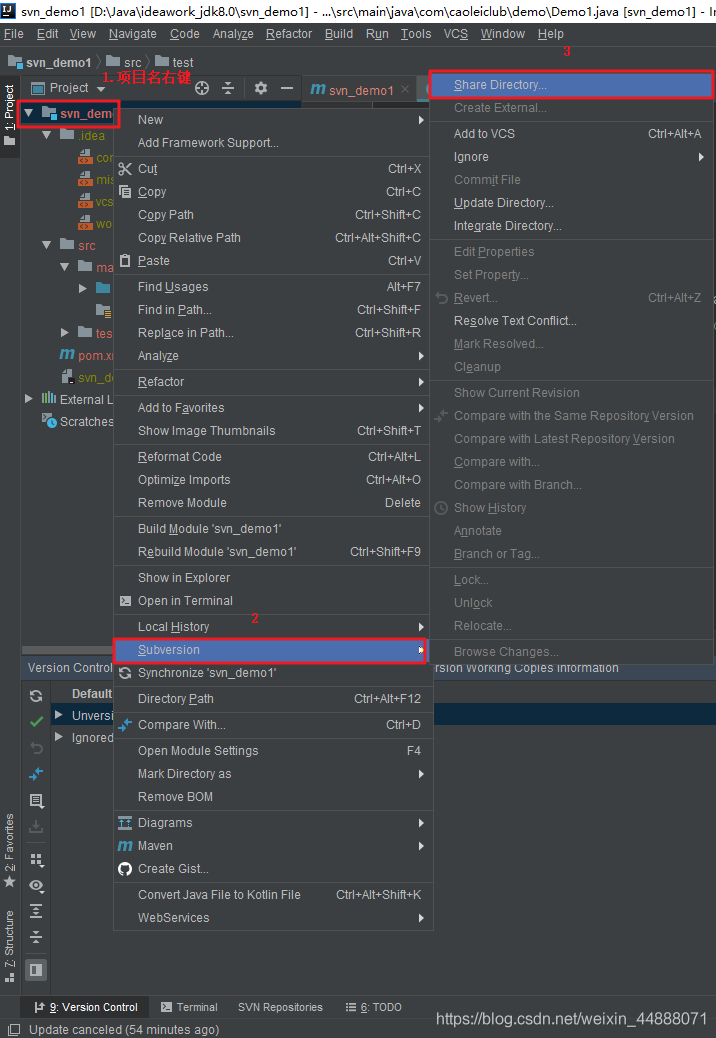Toggle the eye view options icon
716x1038 pixels.
tap(36, 886)
